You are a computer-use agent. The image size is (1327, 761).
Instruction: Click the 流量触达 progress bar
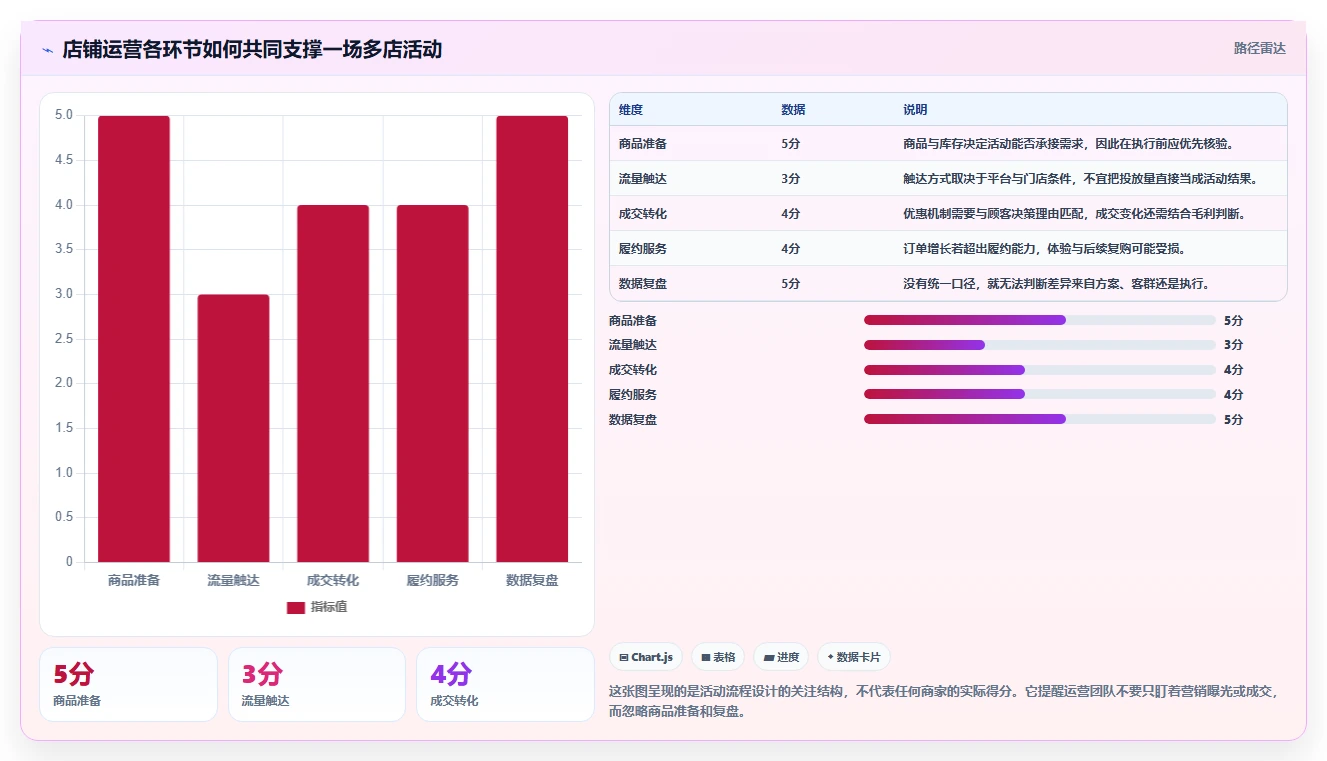[1040, 345]
